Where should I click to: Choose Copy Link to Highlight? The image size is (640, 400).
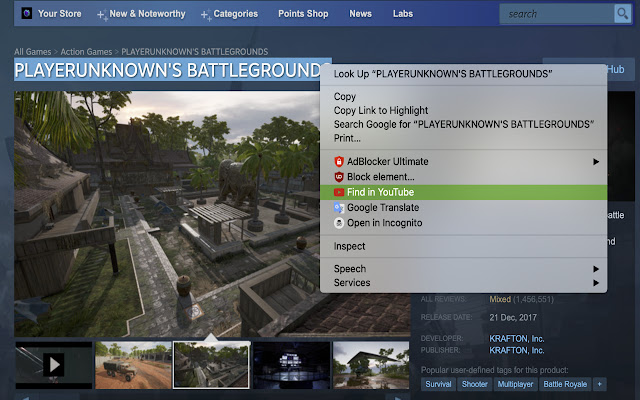pos(463,111)
